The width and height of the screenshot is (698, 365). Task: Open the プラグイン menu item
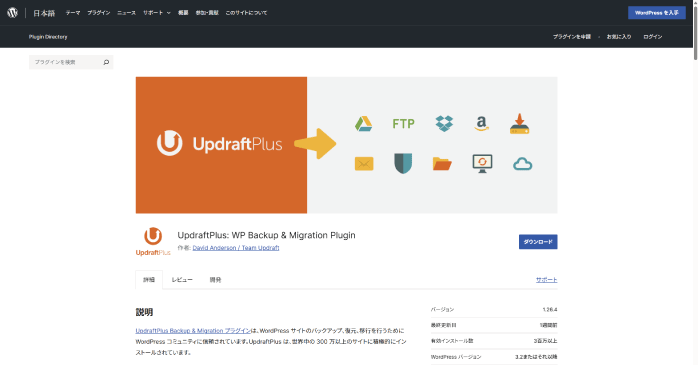coord(98,13)
